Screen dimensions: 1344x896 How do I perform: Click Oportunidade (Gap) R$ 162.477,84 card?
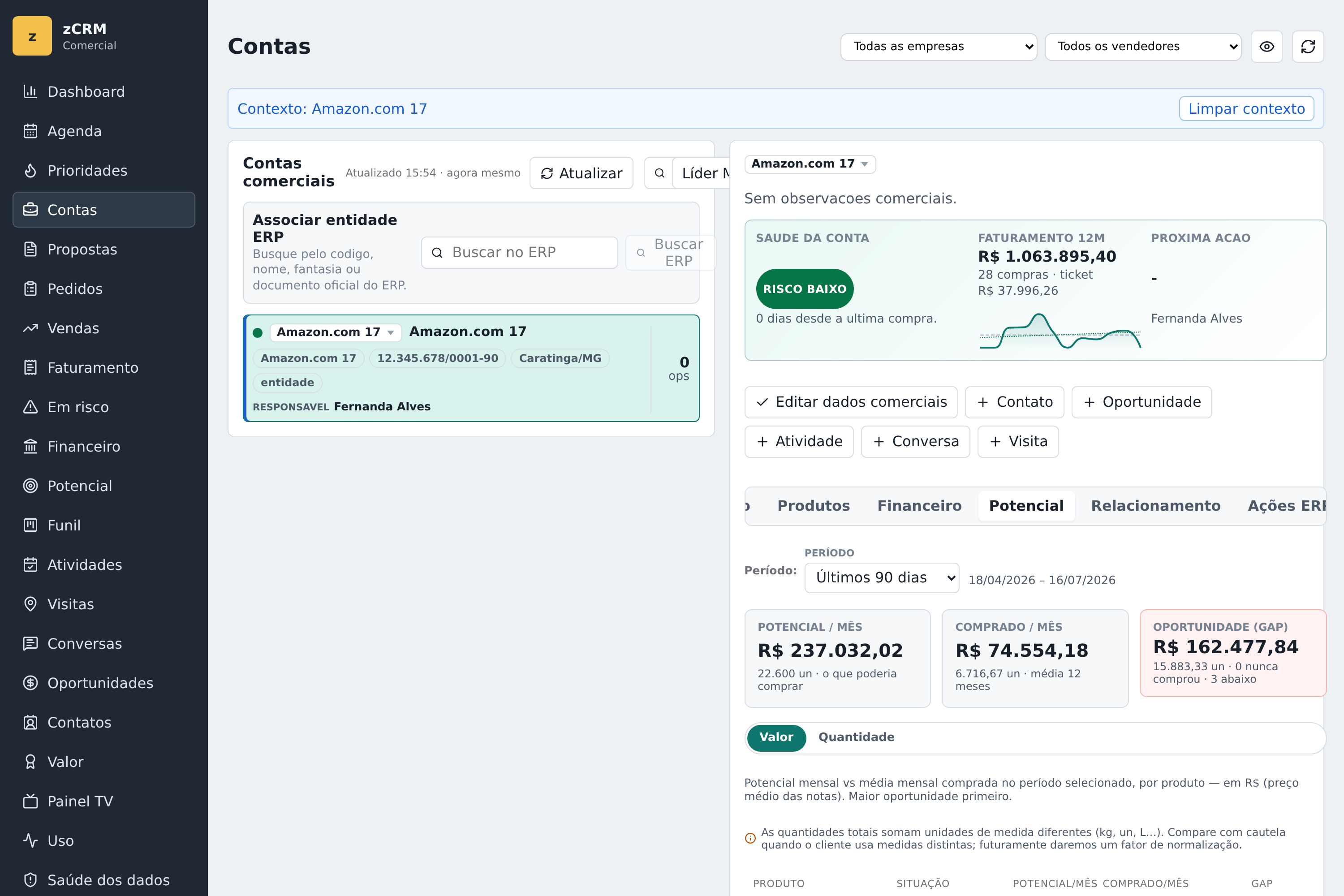tap(1233, 653)
